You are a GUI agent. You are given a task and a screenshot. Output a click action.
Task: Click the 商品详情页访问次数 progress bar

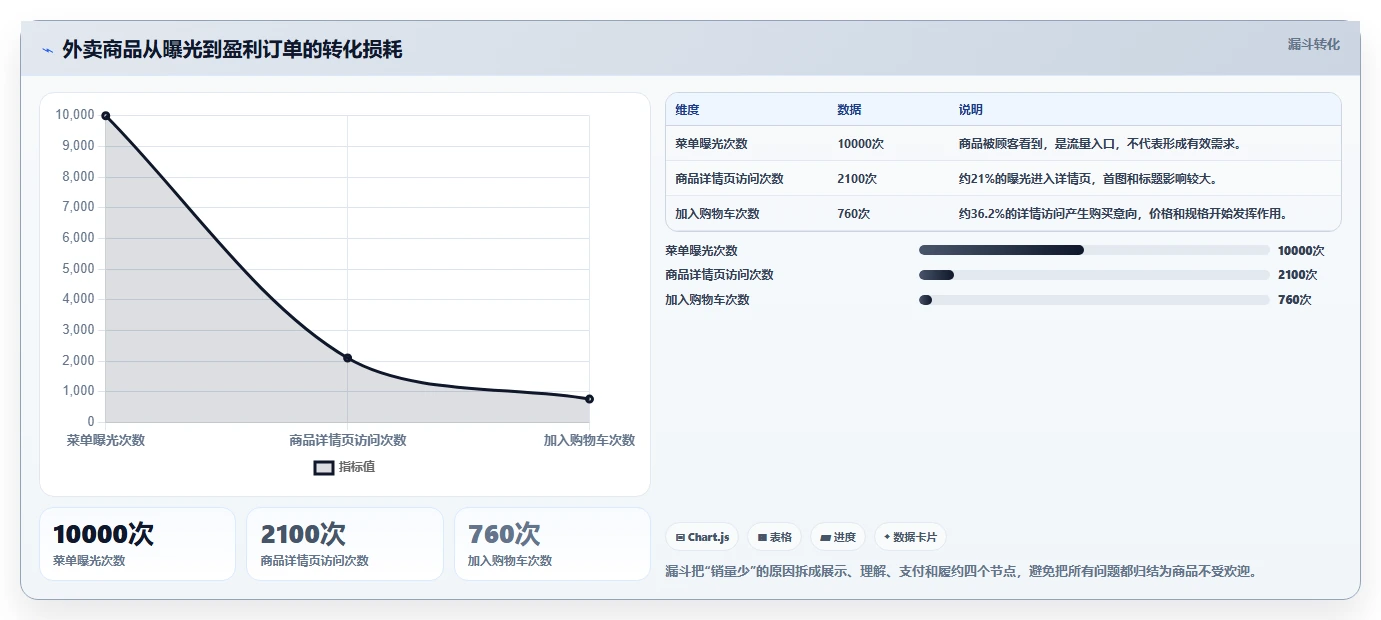pyautogui.click(x=1094, y=275)
